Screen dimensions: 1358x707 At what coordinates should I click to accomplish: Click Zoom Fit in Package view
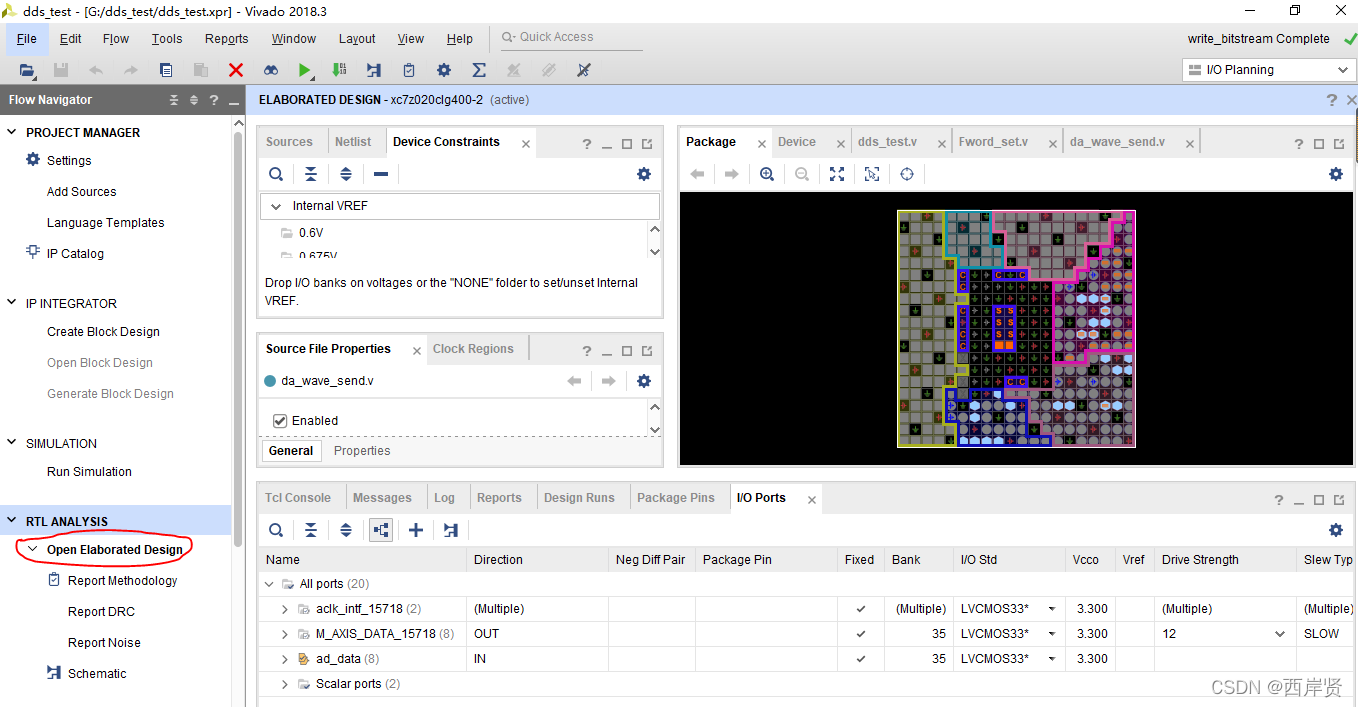[x=837, y=174]
